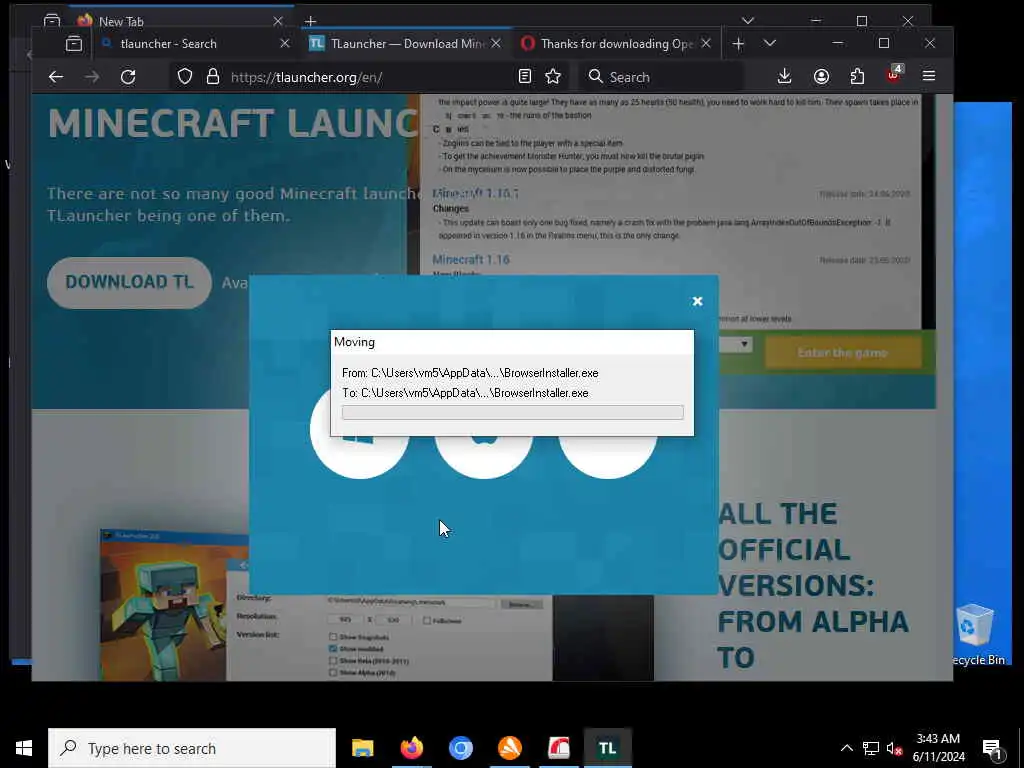Open the Recycle Bin desktop icon

tap(976, 635)
